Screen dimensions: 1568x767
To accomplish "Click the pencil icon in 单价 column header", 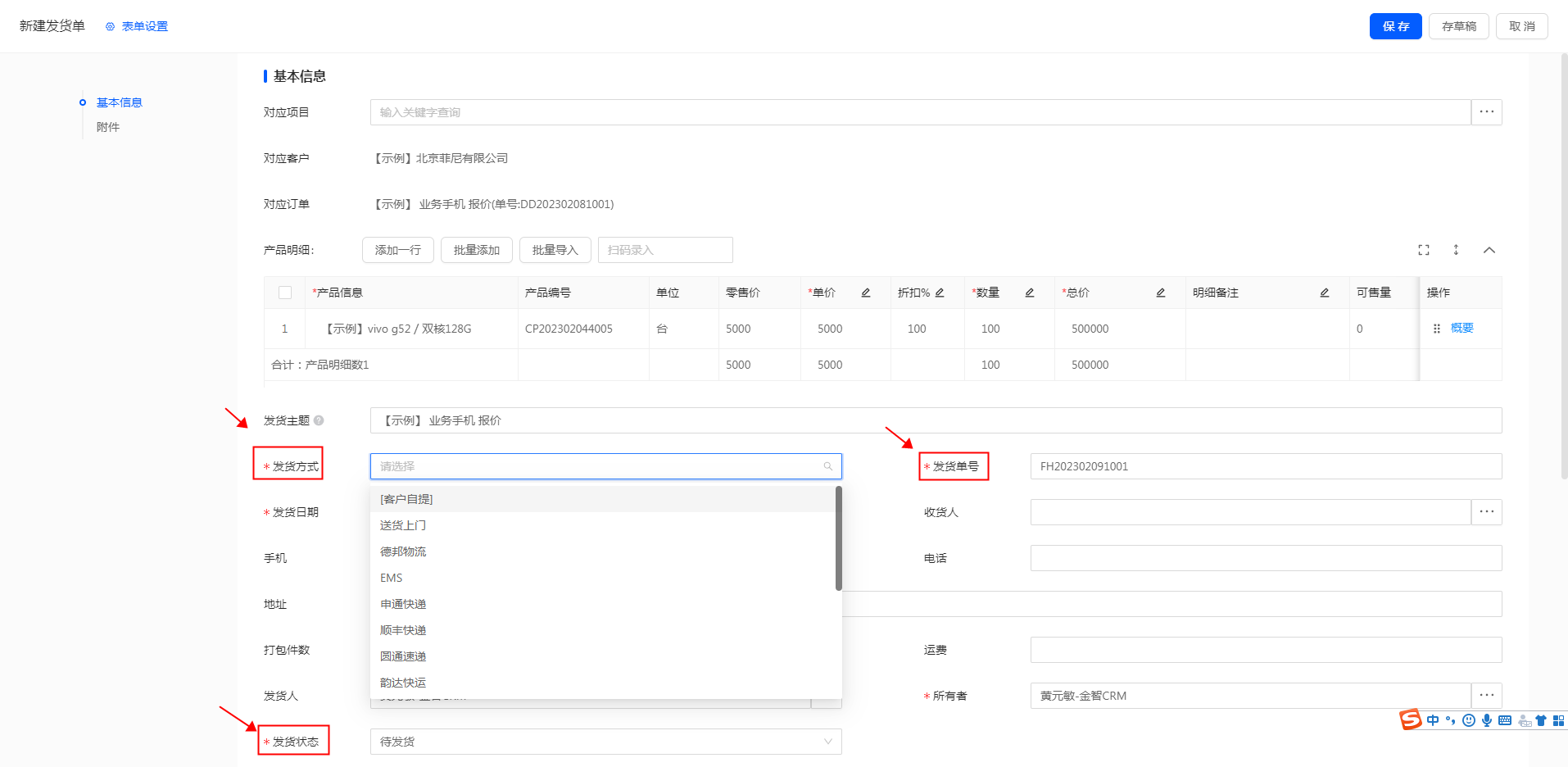I will click(865, 293).
